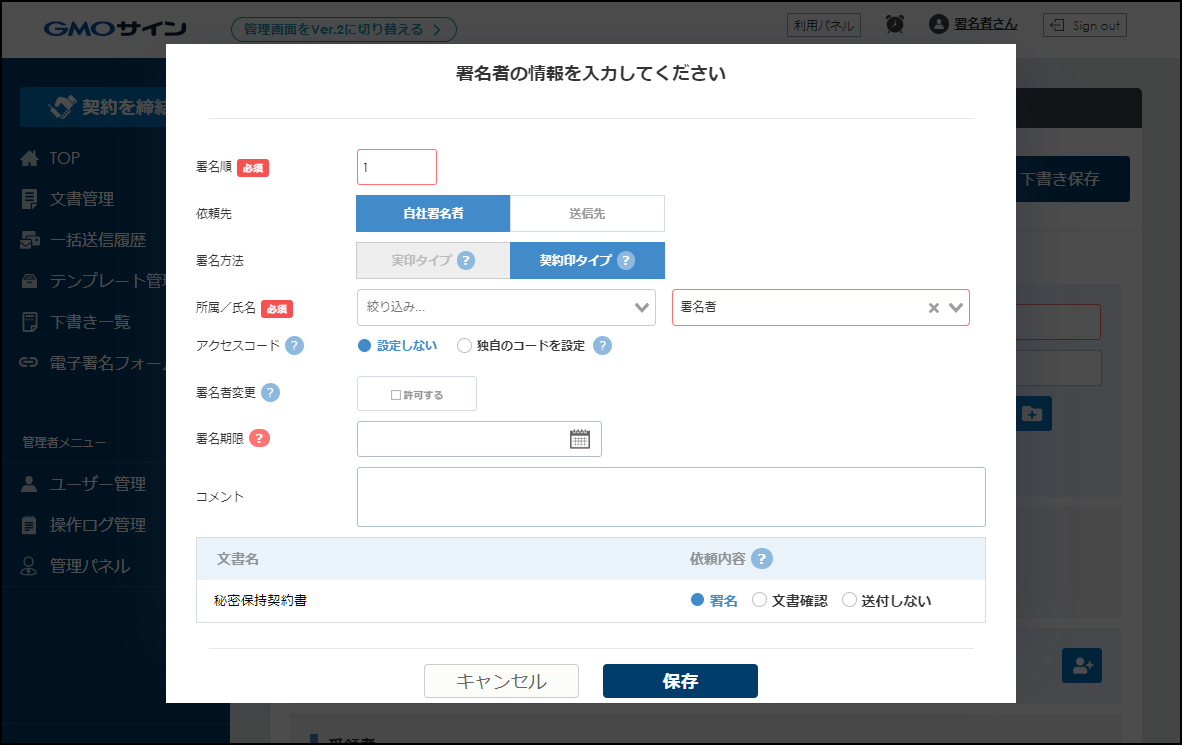
Task: Click the 保存 button
Action: 680,681
